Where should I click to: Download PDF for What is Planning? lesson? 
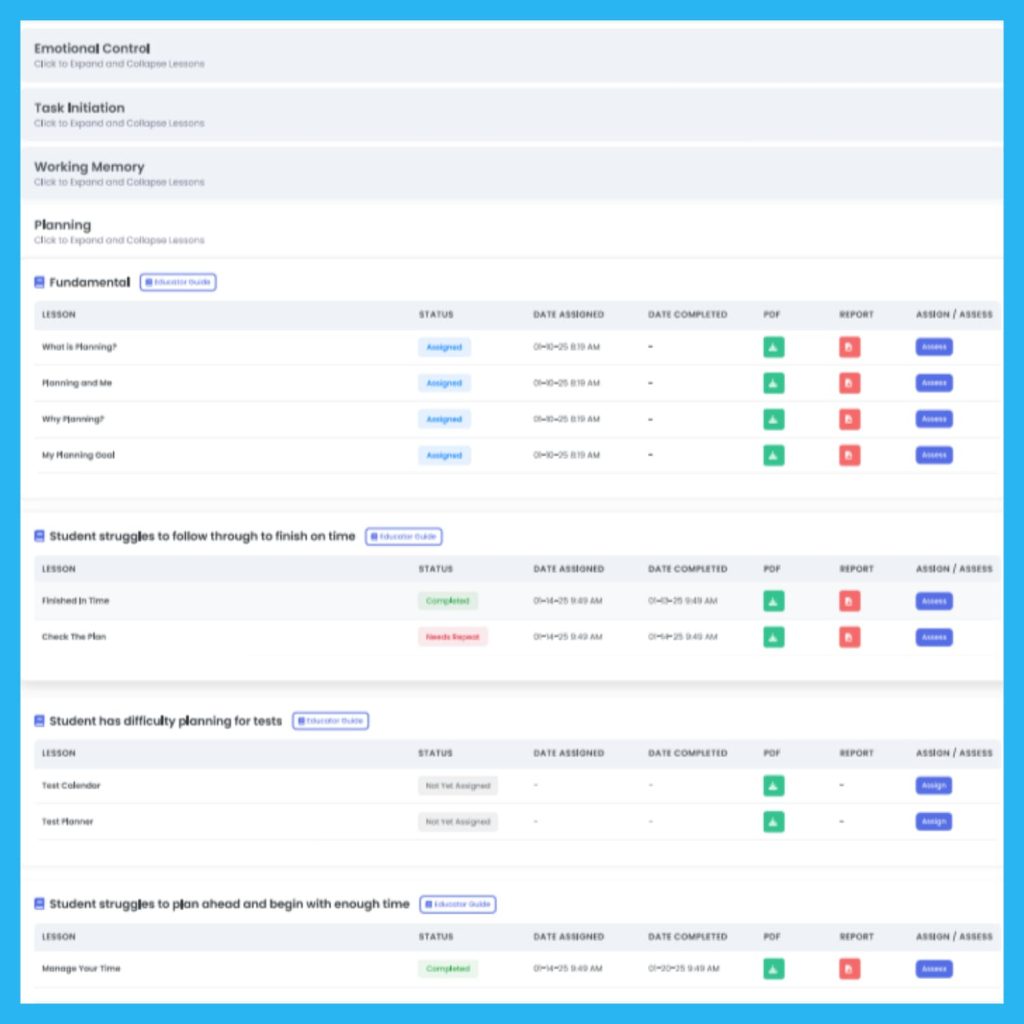click(x=773, y=347)
